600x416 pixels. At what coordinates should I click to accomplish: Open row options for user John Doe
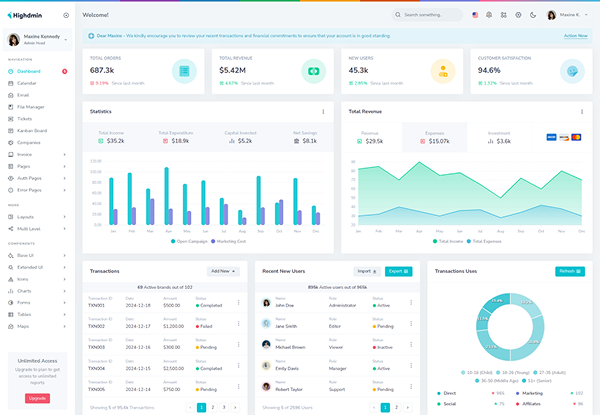[411, 302]
